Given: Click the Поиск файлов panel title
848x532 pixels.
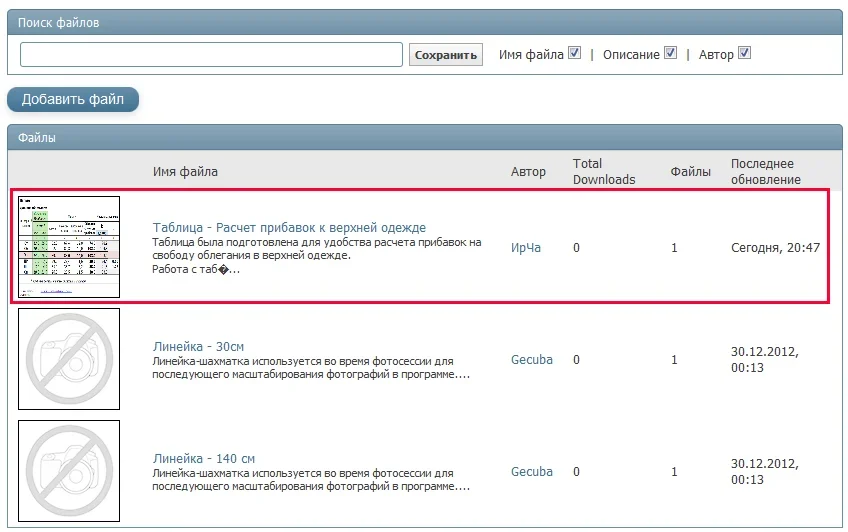Looking at the screenshot, I should [x=58, y=23].
